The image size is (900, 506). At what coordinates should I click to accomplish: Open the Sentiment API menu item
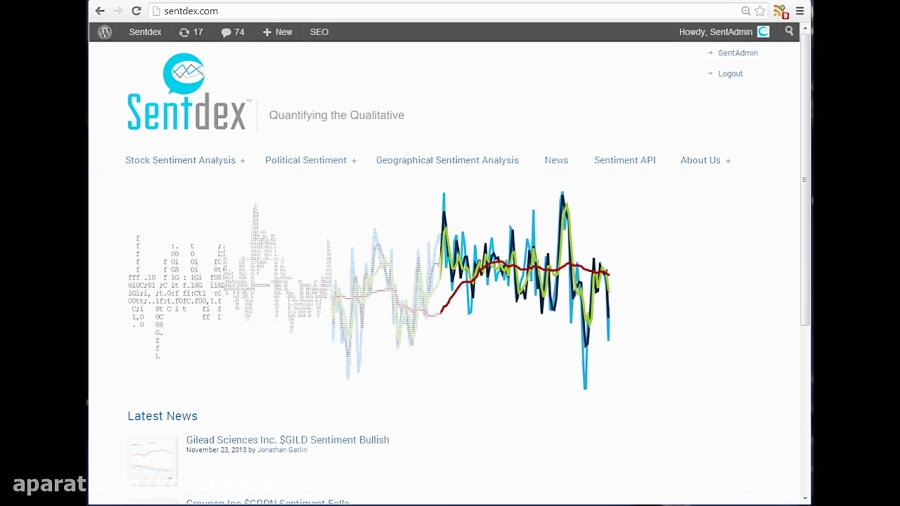[x=624, y=160]
